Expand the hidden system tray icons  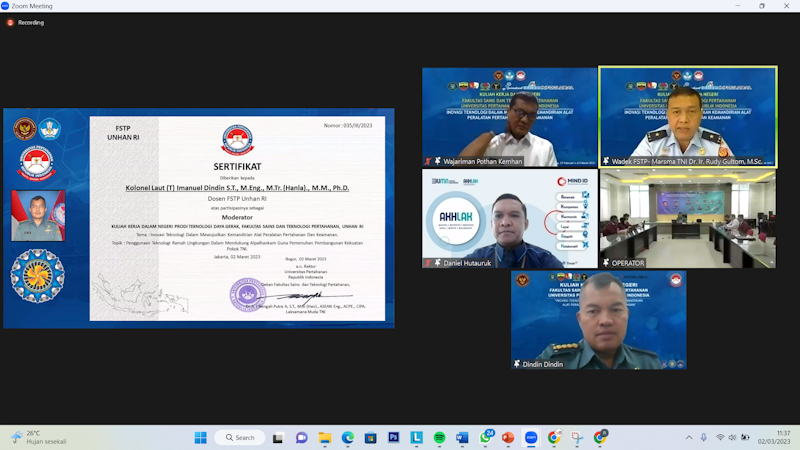point(688,438)
